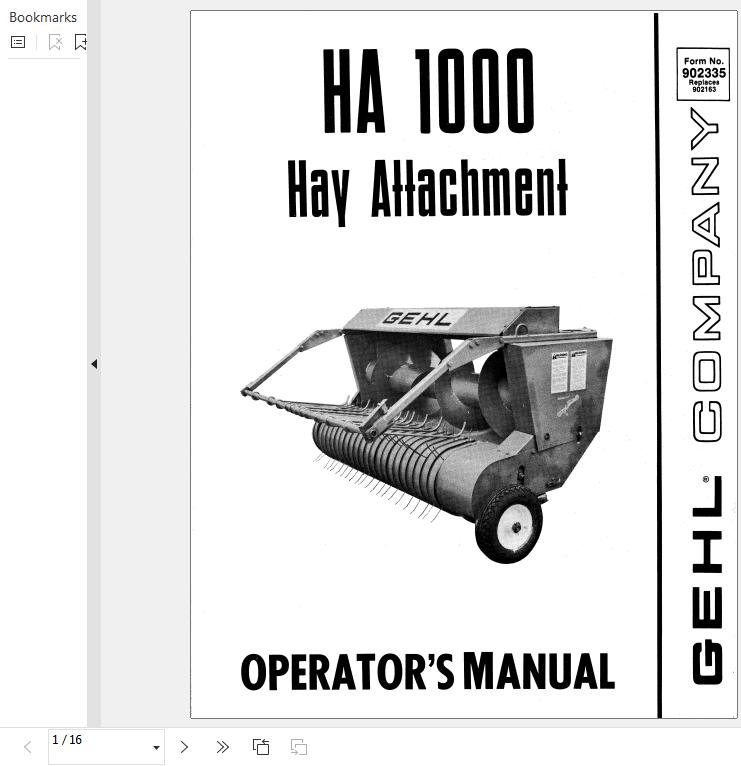Add a new bookmark with plus icon
This screenshot has height=766, width=741.
(81, 42)
